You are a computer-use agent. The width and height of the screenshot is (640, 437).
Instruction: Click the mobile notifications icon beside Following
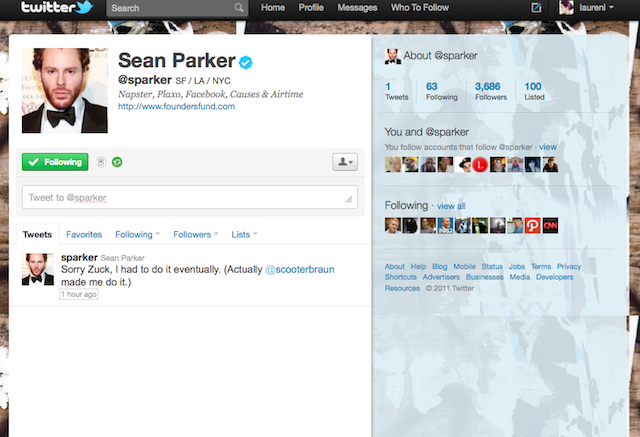pos(101,162)
